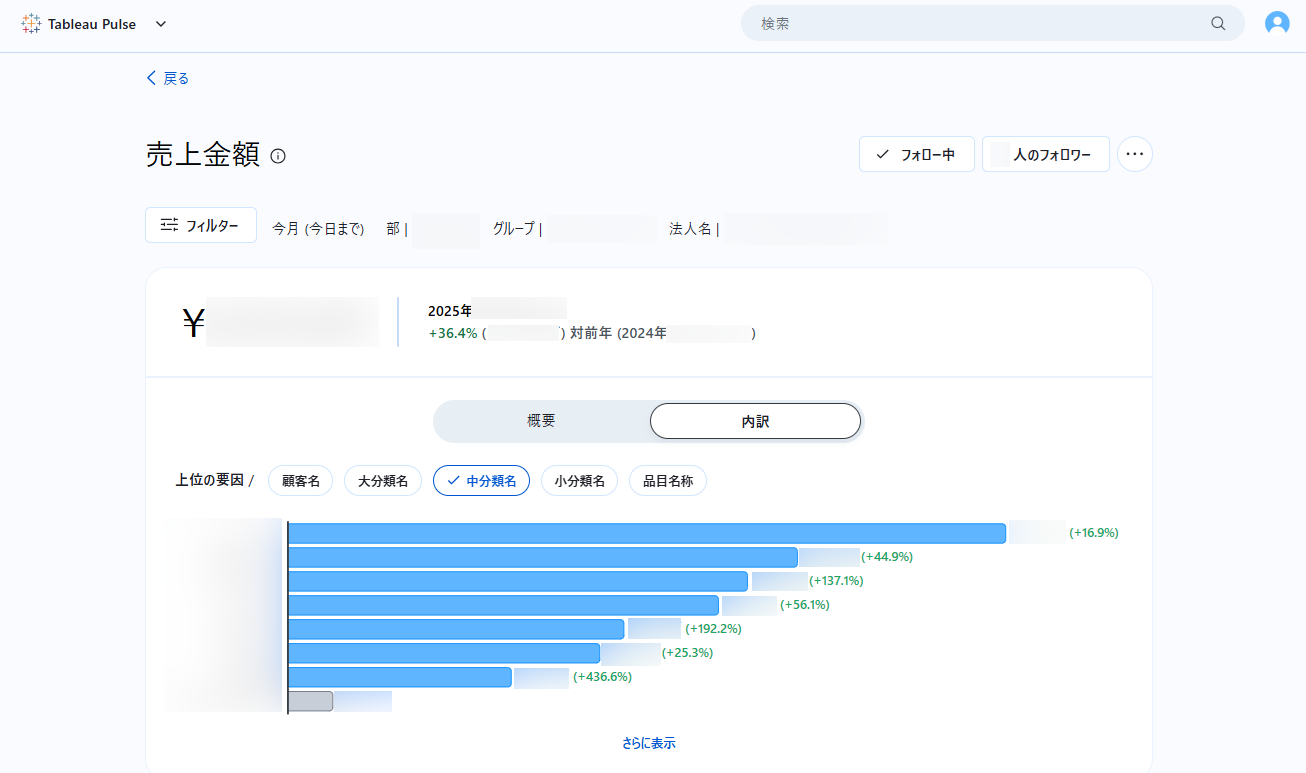1306x773 pixels.
Task: Click the top blue bar (+16.9%)
Action: (646, 533)
